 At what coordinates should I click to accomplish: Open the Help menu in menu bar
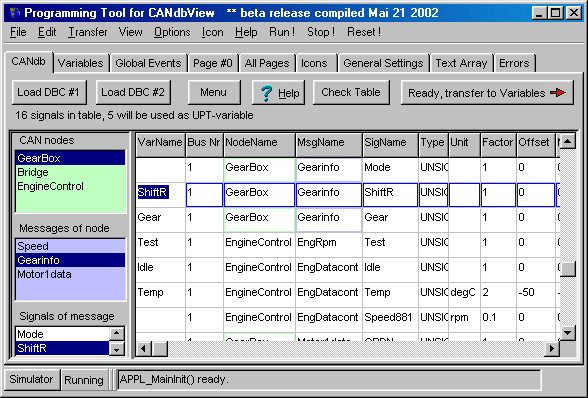pyautogui.click(x=246, y=32)
